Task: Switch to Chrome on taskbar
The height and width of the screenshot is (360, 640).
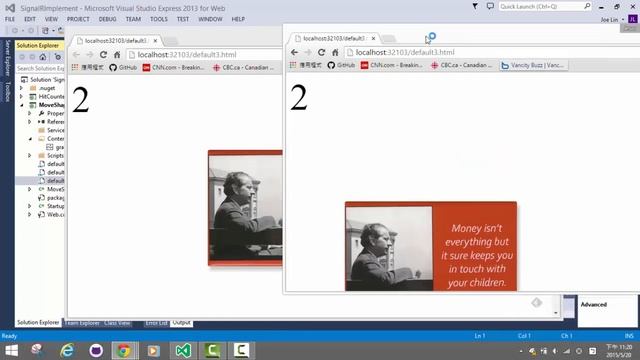Action: (x=125, y=351)
